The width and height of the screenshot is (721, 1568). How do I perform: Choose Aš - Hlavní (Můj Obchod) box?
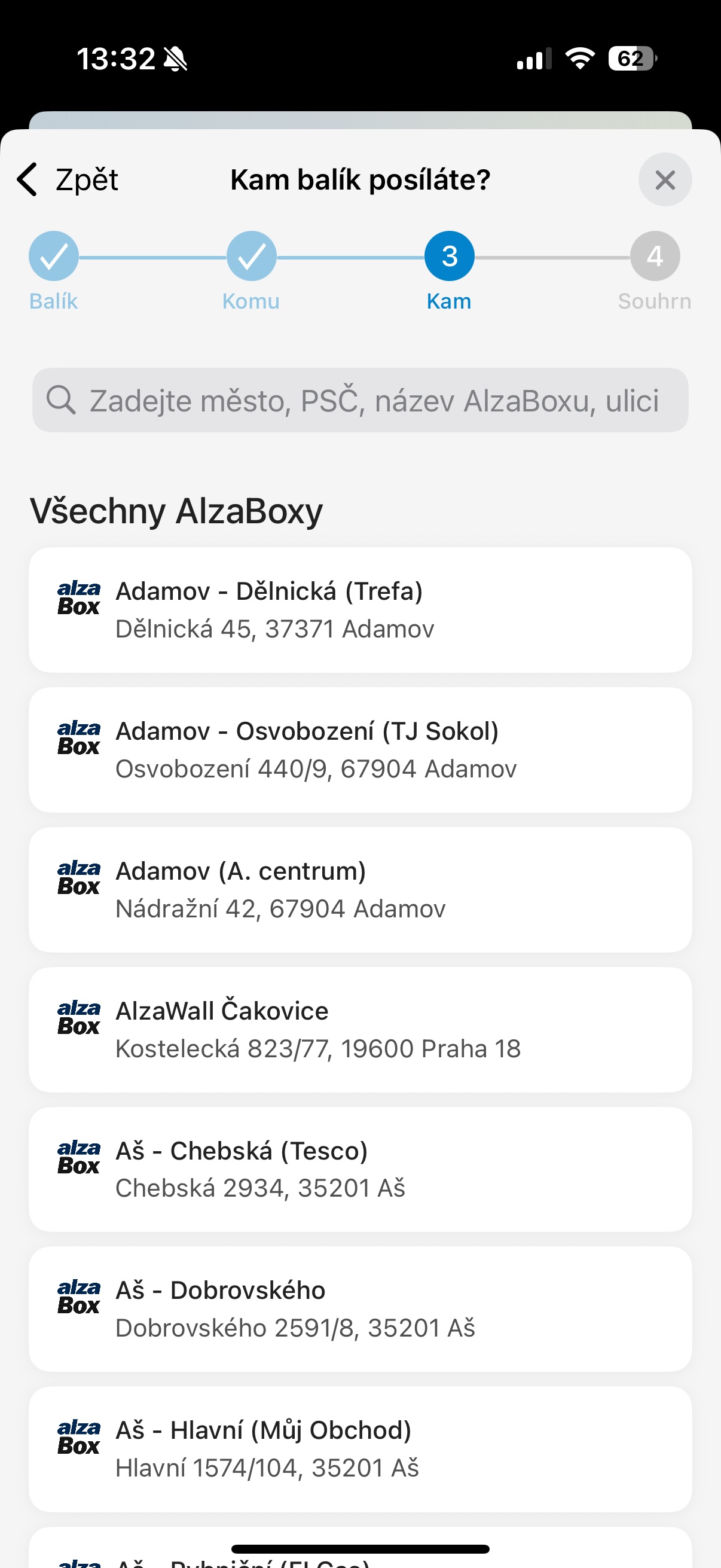pos(360,1448)
